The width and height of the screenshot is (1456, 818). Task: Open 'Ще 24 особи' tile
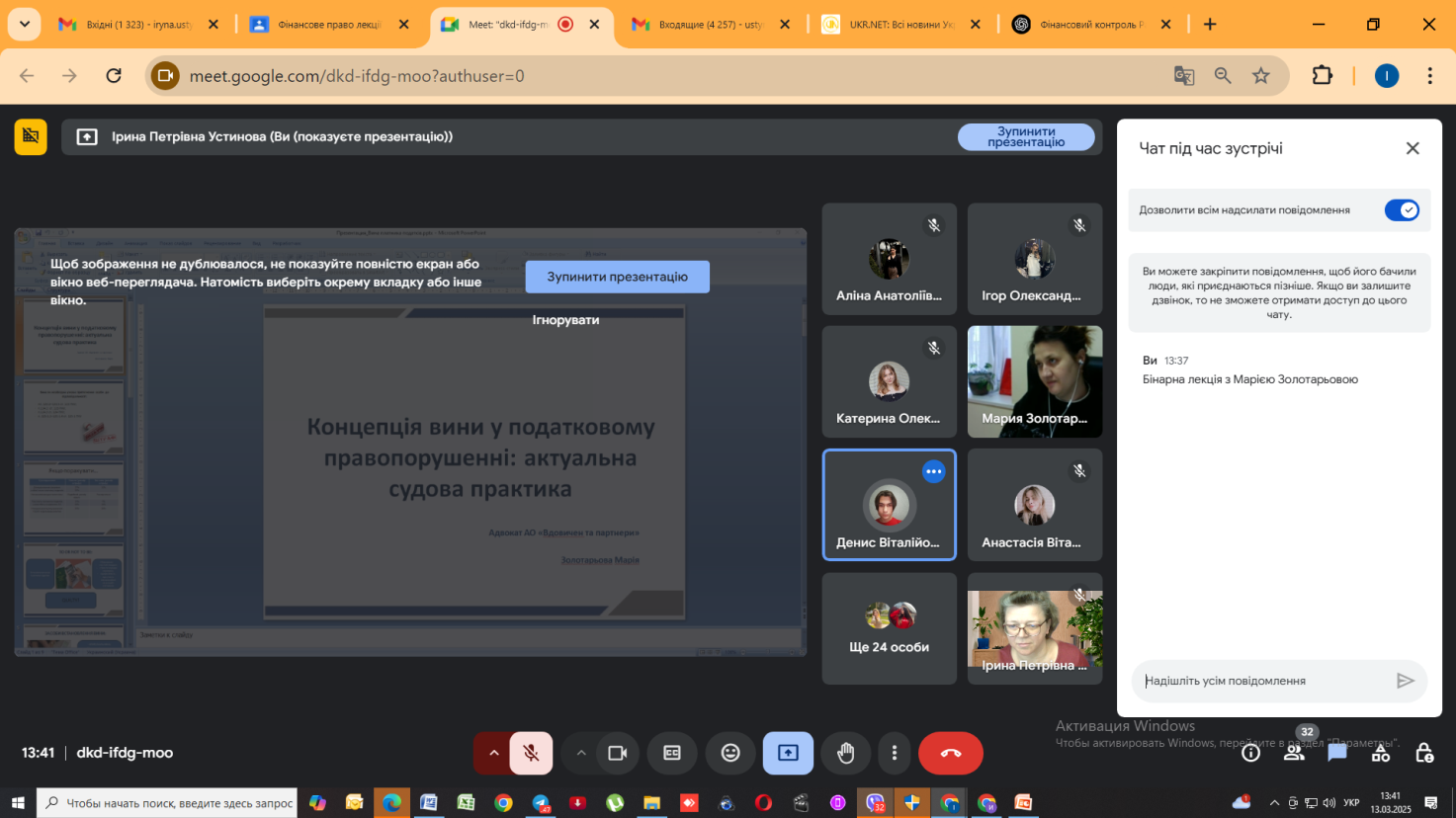tap(889, 628)
